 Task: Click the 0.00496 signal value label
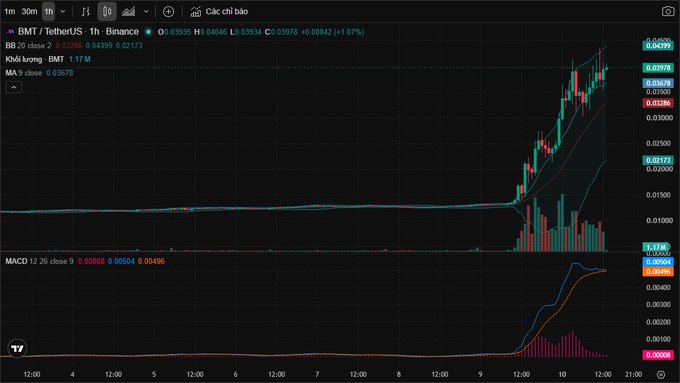click(658, 272)
